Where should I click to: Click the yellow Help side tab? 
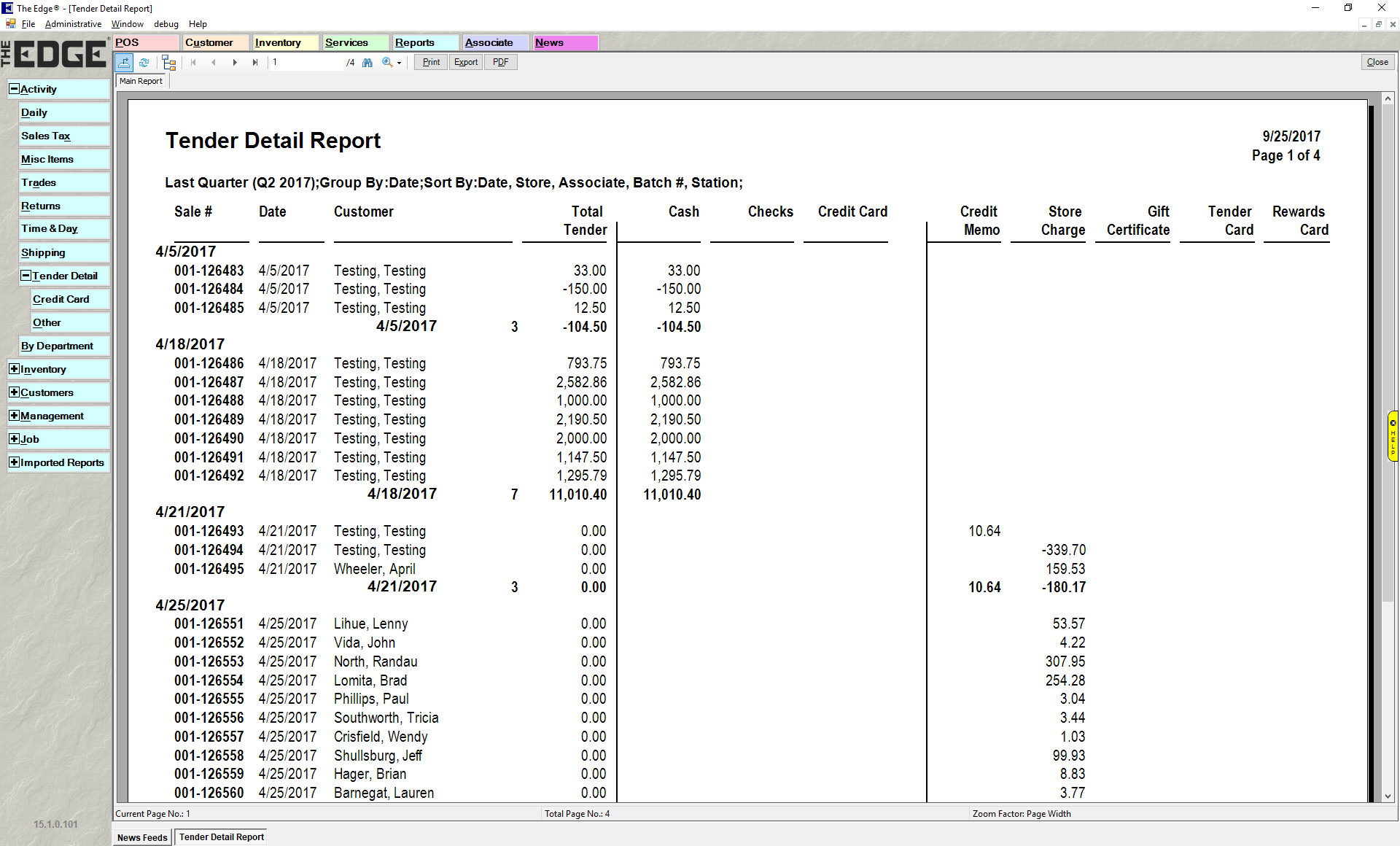click(x=1393, y=436)
